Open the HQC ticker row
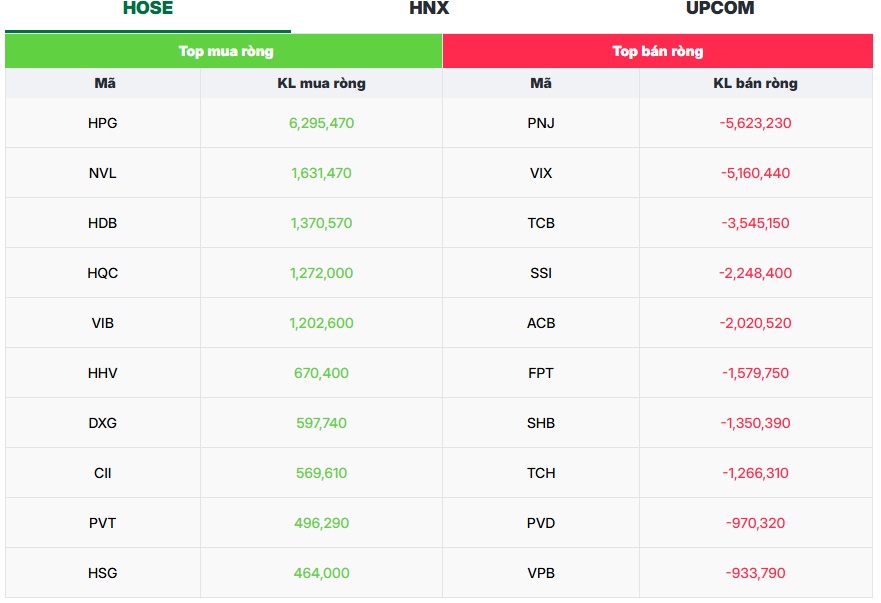Image resolution: width=881 pixels, height=603 pixels. [x=103, y=273]
